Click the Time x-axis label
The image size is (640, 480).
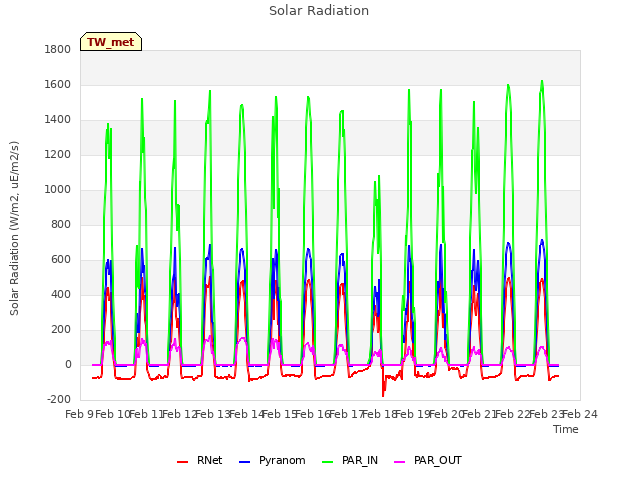(566, 429)
